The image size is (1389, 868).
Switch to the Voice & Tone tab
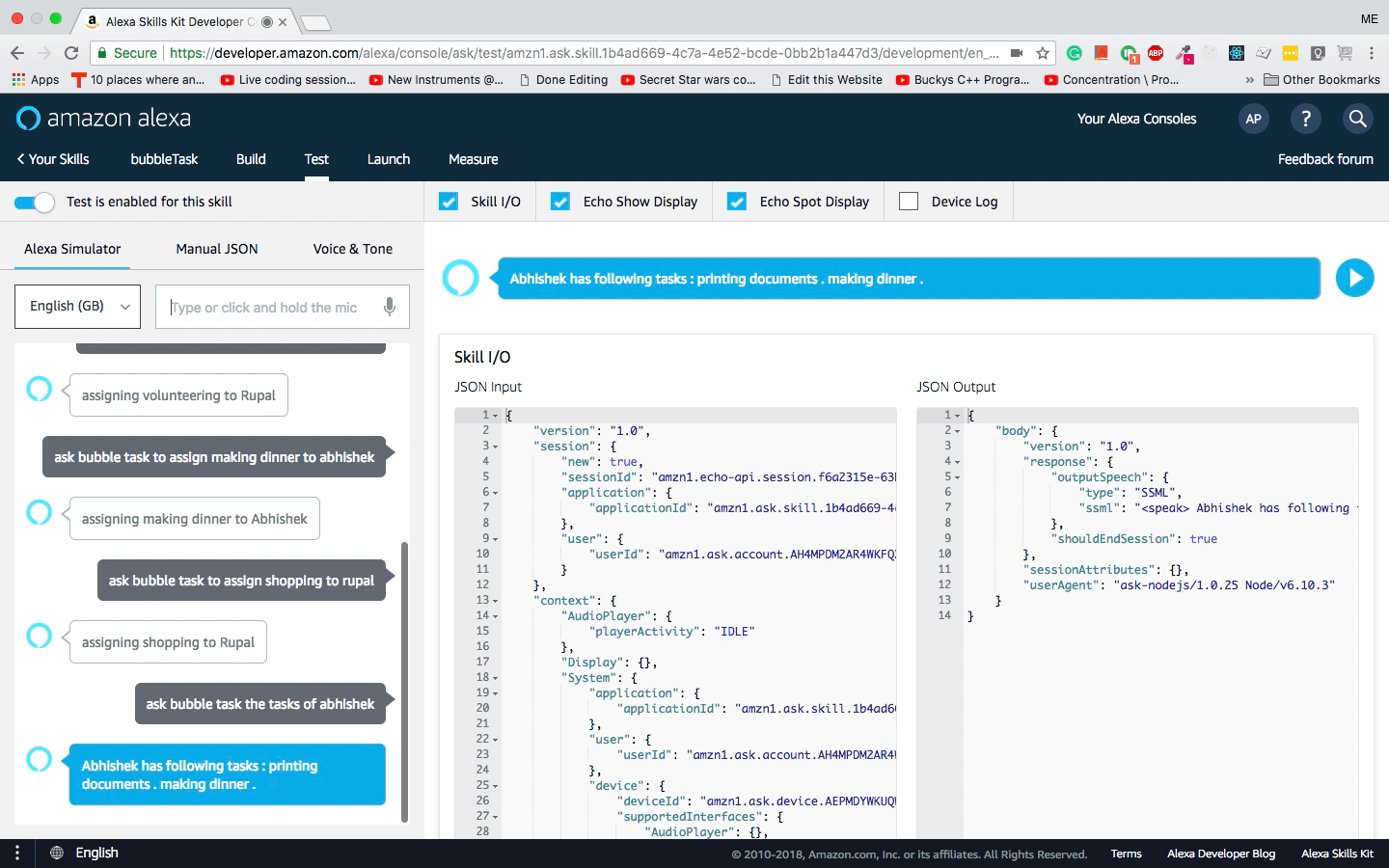(x=353, y=249)
